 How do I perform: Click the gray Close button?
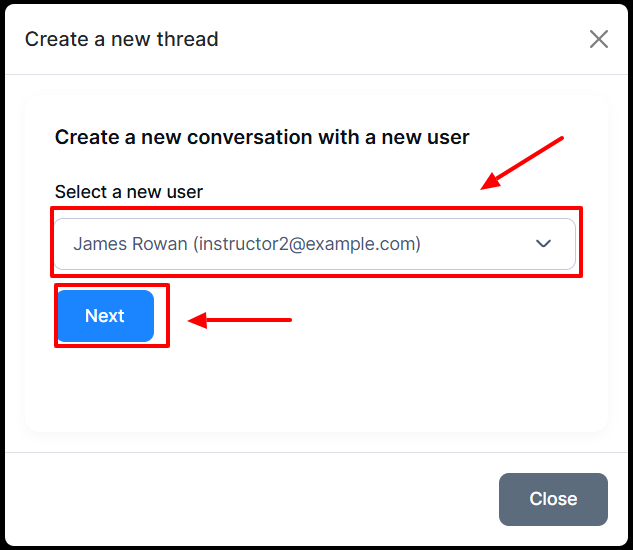[553, 499]
